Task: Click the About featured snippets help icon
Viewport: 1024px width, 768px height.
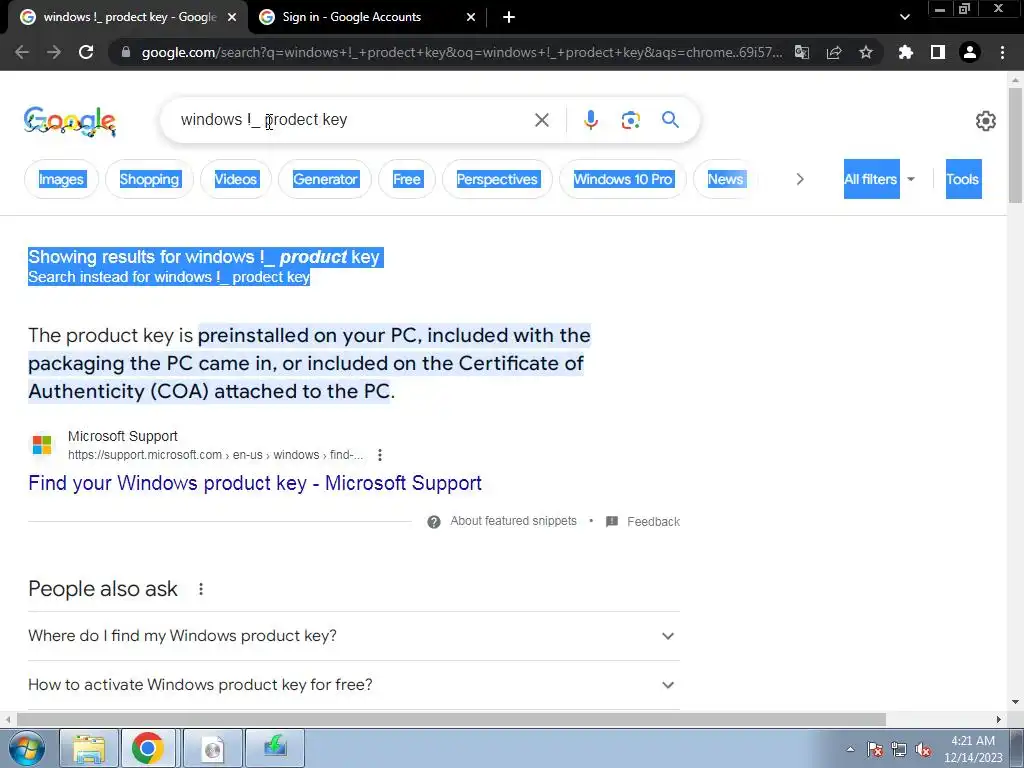Action: tap(434, 522)
